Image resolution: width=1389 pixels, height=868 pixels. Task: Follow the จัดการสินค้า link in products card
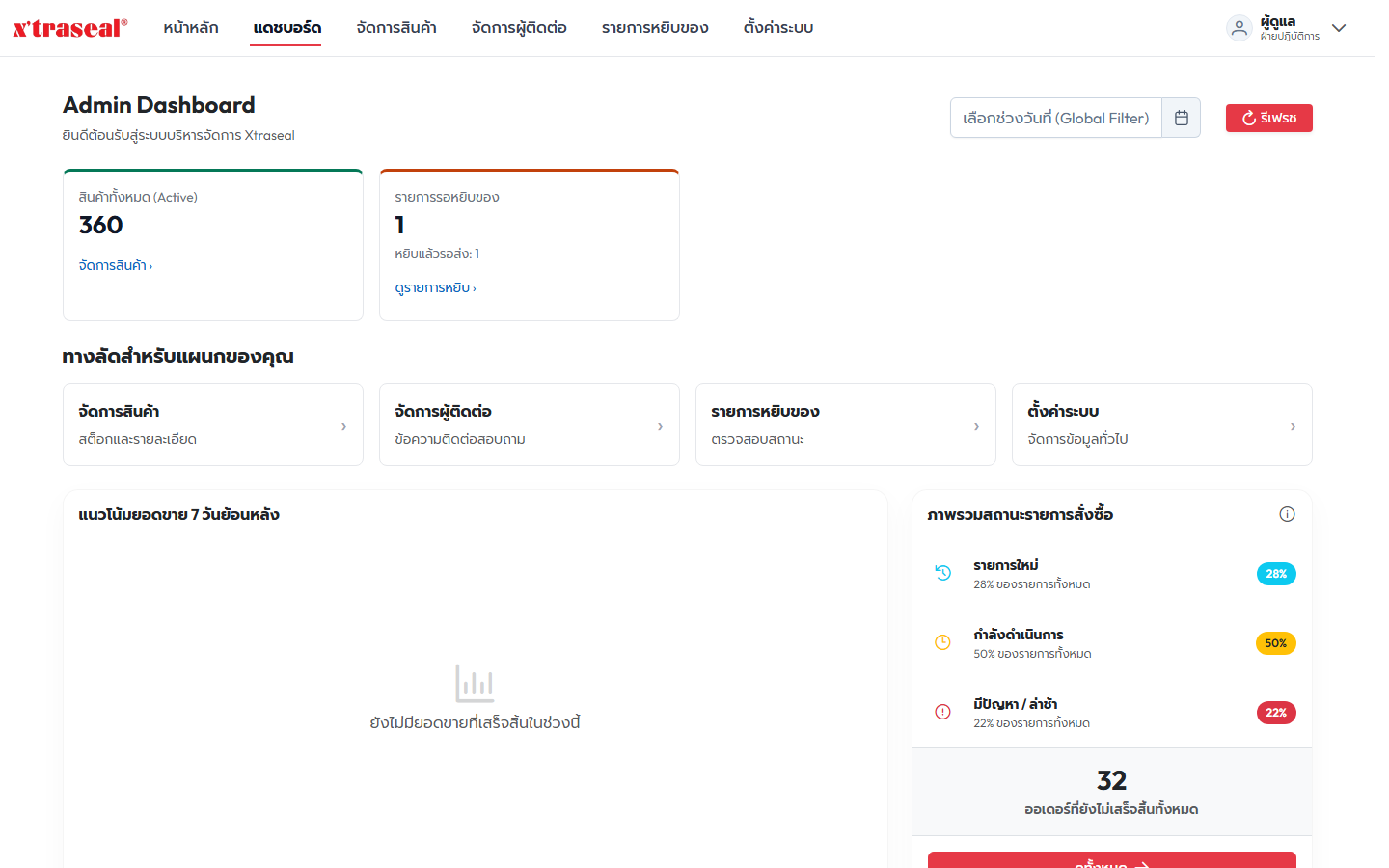point(116,265)
